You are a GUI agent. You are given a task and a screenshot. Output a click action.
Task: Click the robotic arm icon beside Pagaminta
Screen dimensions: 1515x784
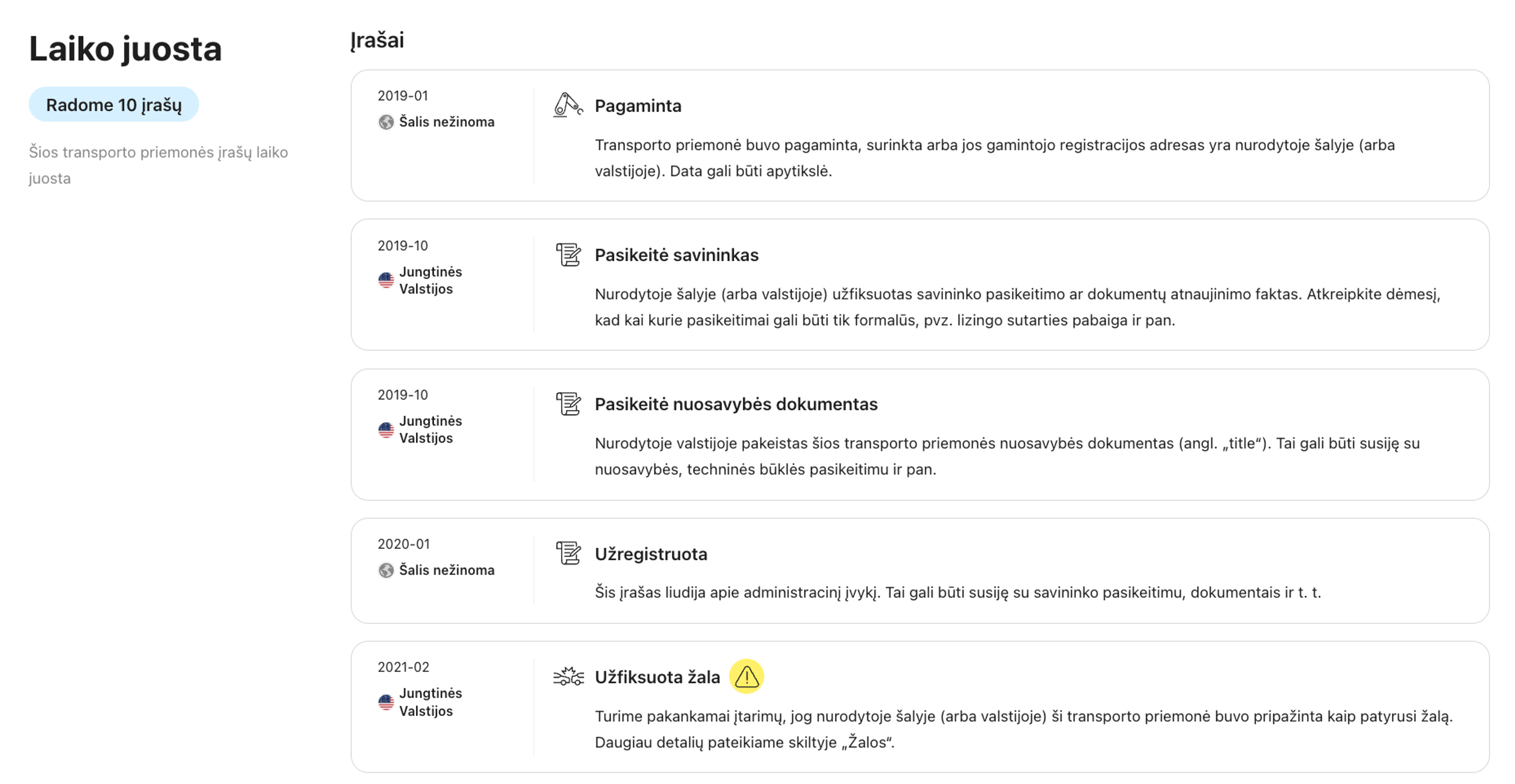click(568, 105)
